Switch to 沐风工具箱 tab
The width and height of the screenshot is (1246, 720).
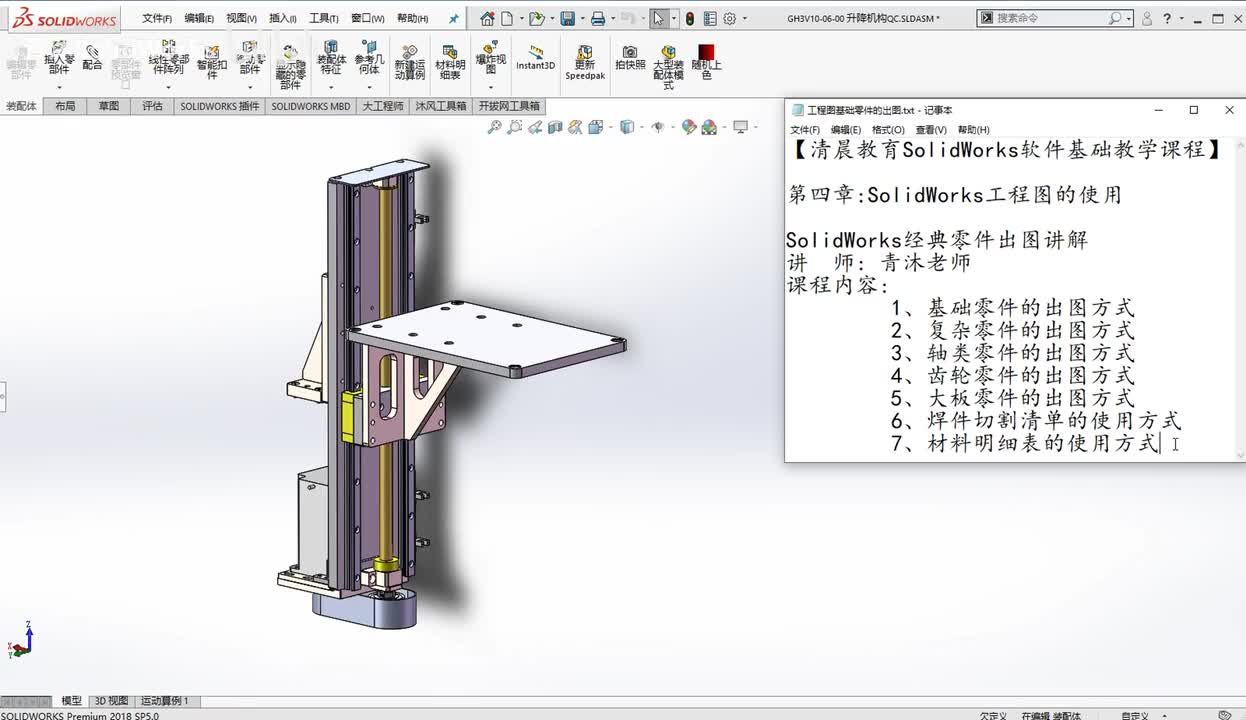[441, 106]
